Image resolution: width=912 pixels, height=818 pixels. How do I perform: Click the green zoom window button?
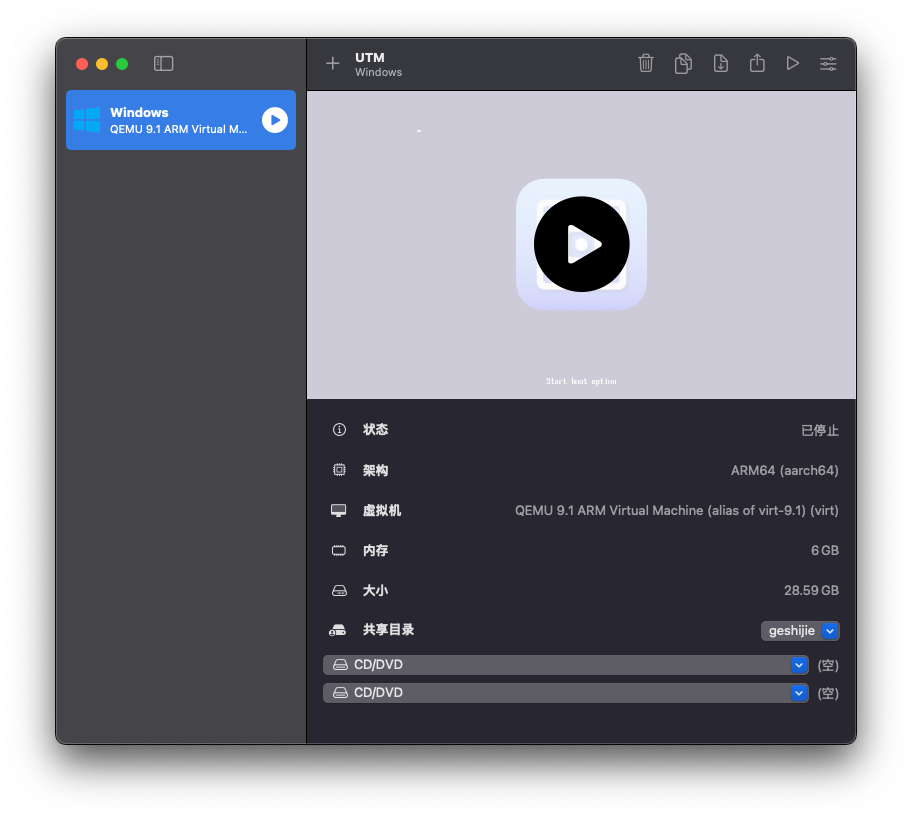[x=122, y=64]
